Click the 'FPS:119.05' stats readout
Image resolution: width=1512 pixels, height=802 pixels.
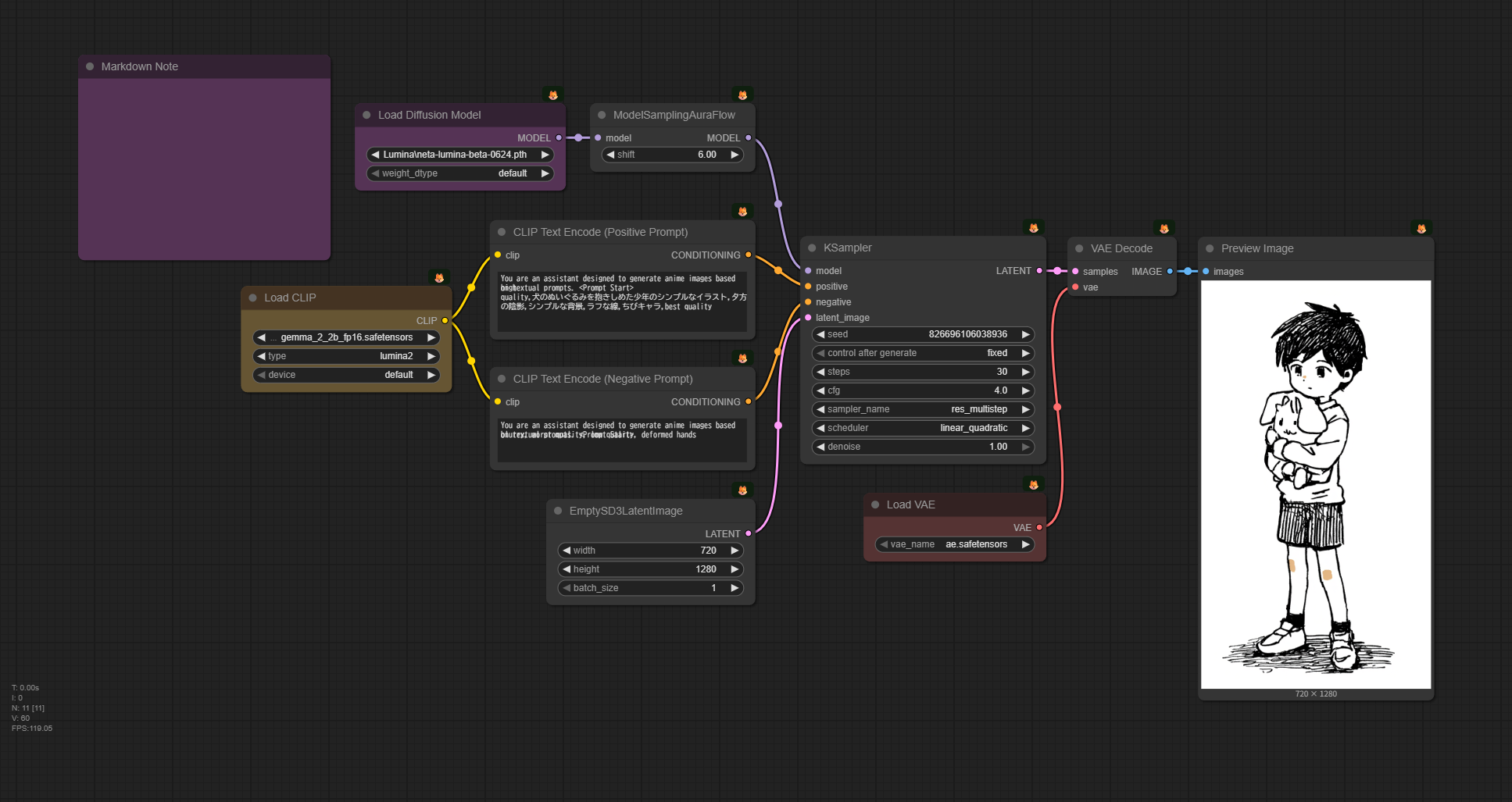pyautogui.click(x=32, y=729)
